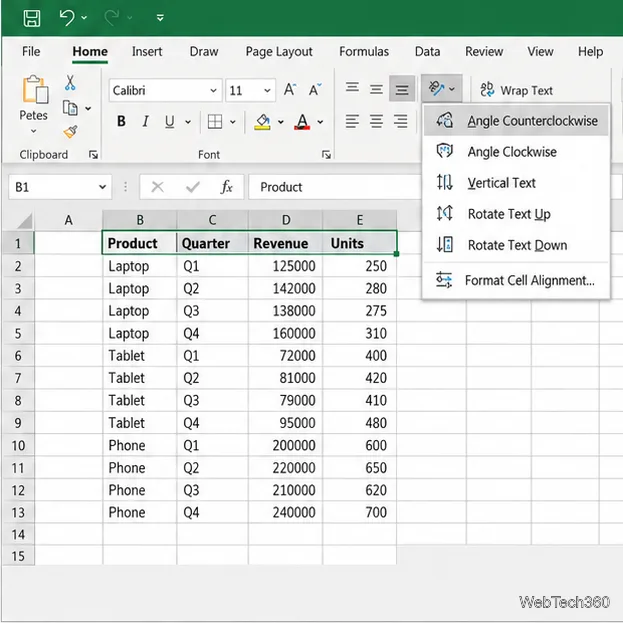Open the Font Color dropdown arrow
Screen dimensions: 623x623
pos(320,122)
